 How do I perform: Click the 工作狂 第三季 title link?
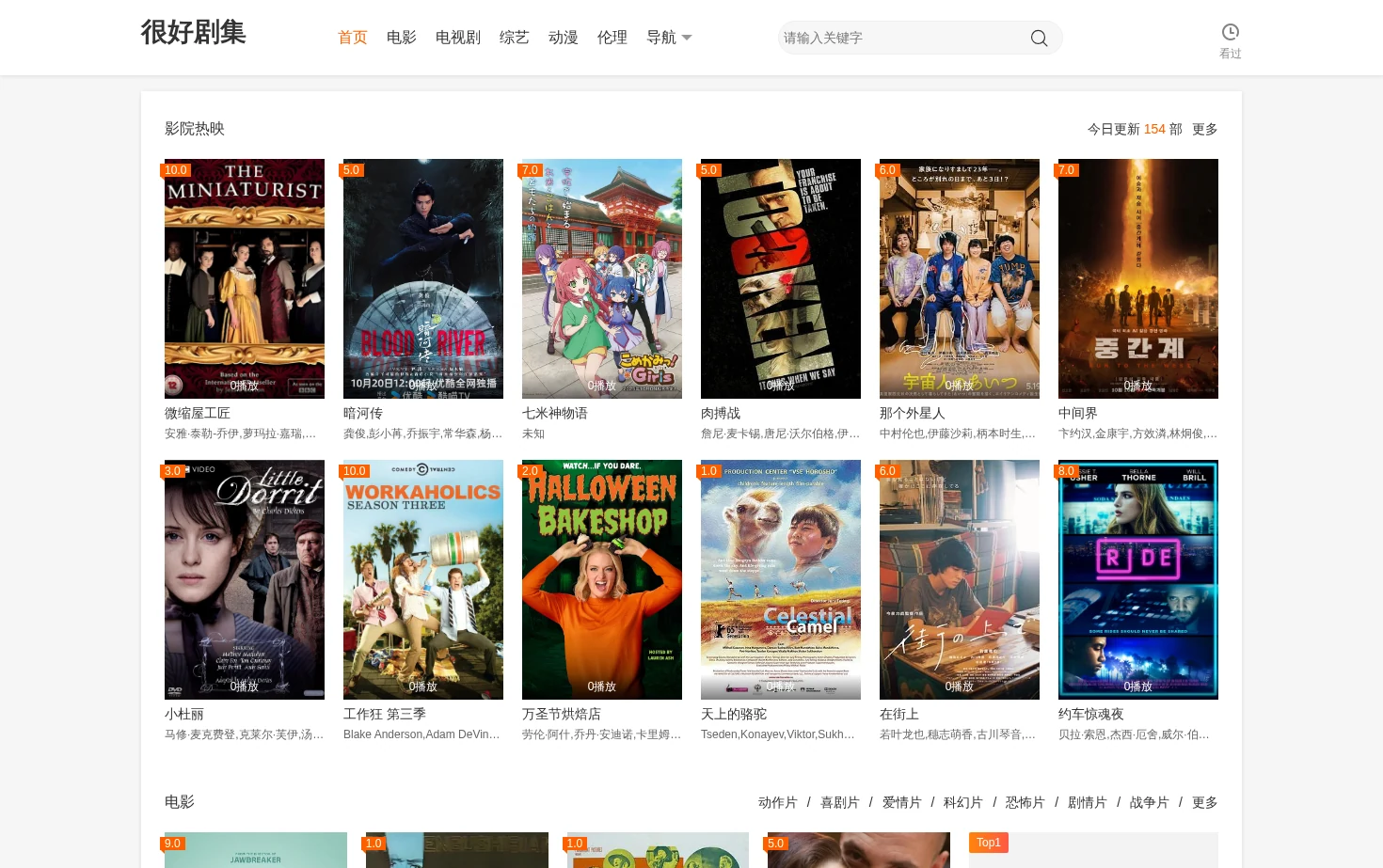385,714
